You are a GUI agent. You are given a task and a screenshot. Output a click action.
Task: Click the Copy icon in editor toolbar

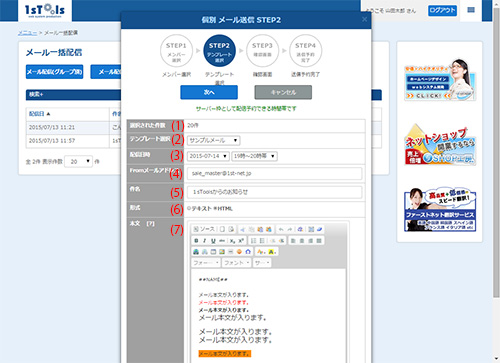click(251, 229)
